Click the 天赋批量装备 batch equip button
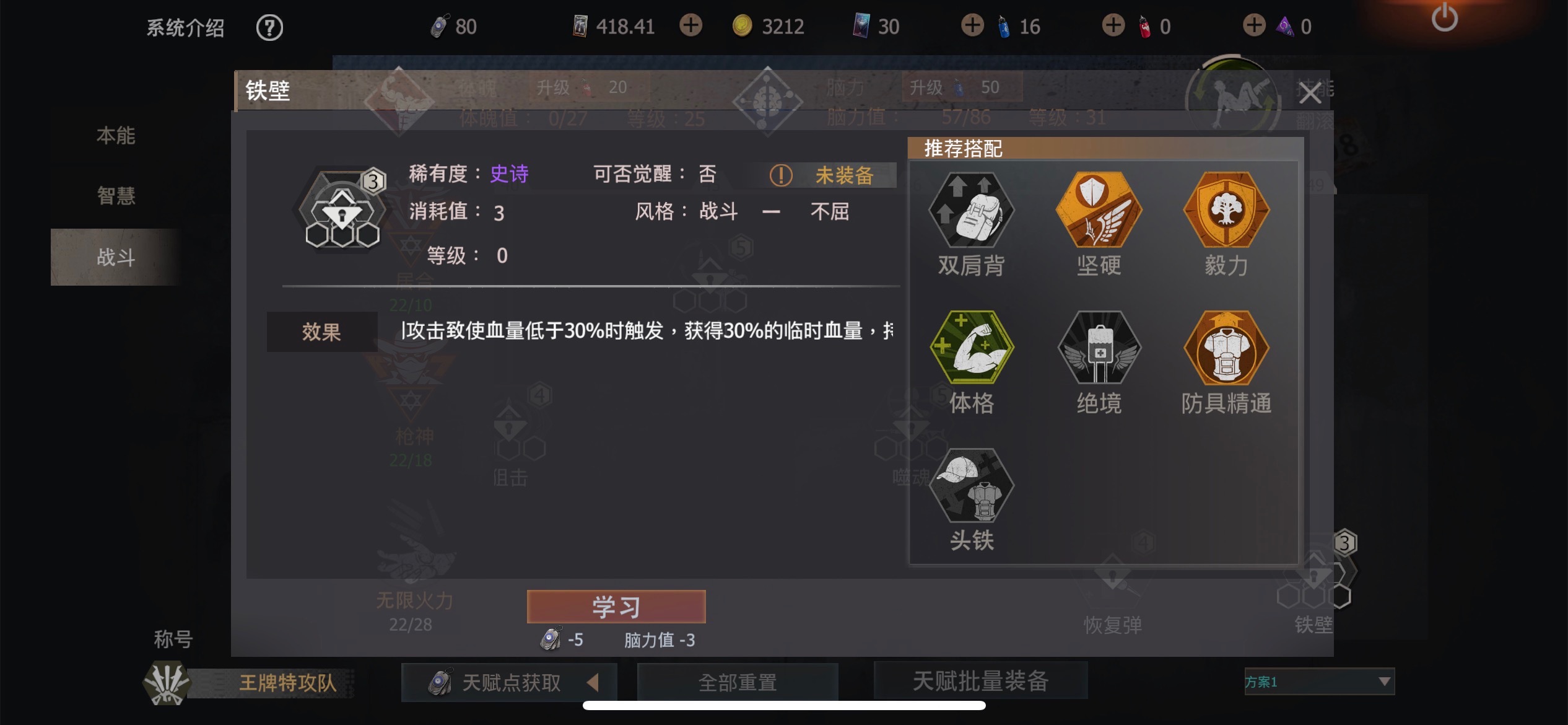 [x=980, y=681]
